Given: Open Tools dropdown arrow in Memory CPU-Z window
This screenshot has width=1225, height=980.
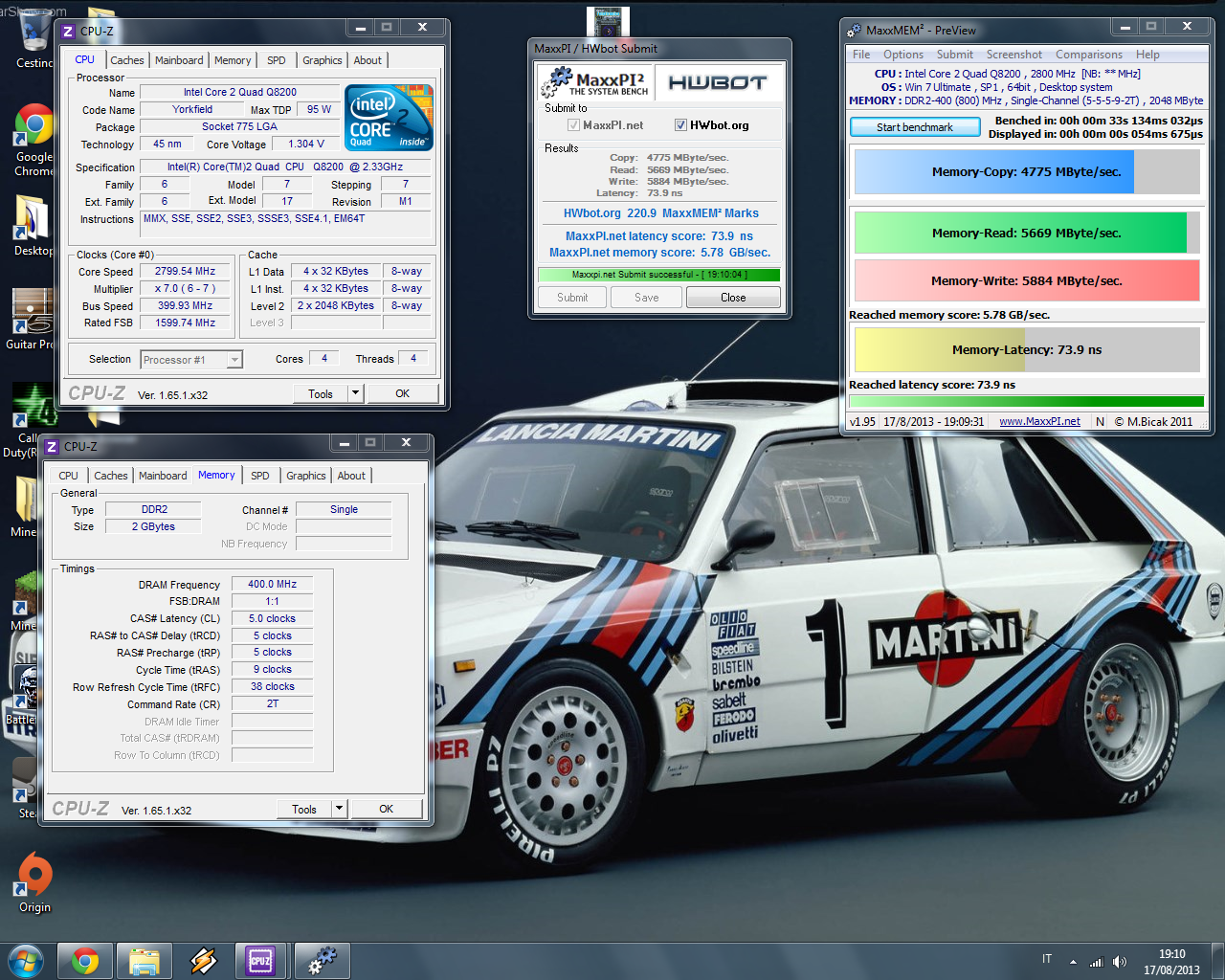Looking at the screenshot, I should [339, 809].
